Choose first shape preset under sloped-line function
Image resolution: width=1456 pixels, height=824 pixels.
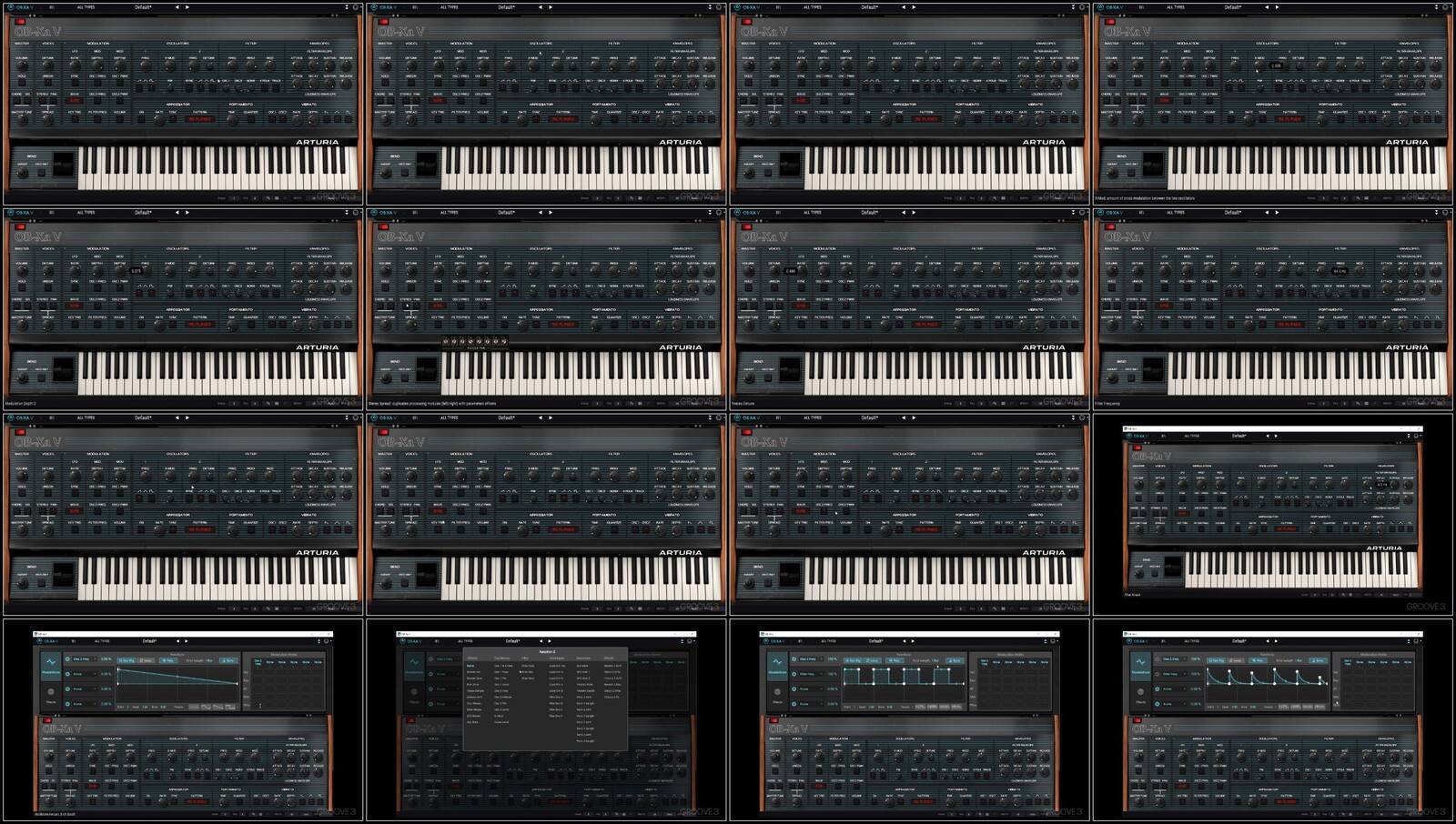193,707
